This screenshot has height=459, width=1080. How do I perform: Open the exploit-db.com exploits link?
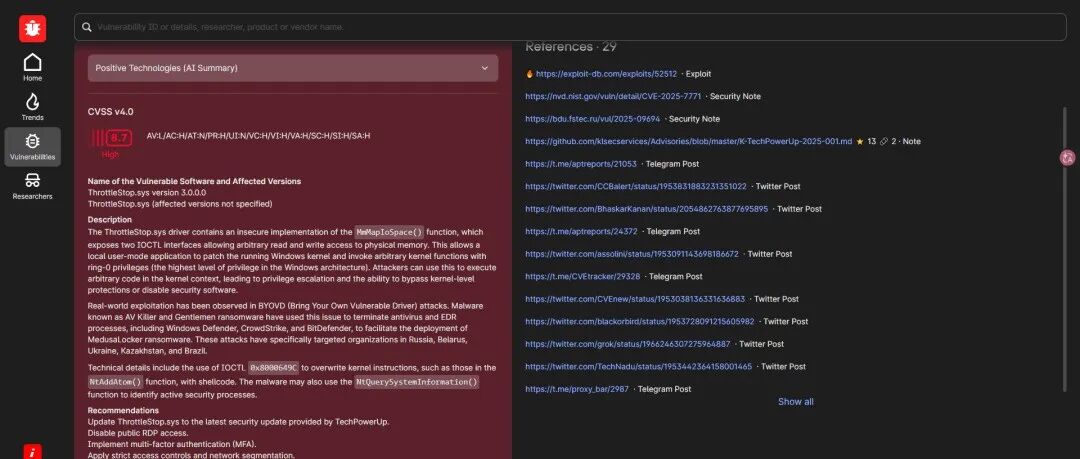pos(606,74)
